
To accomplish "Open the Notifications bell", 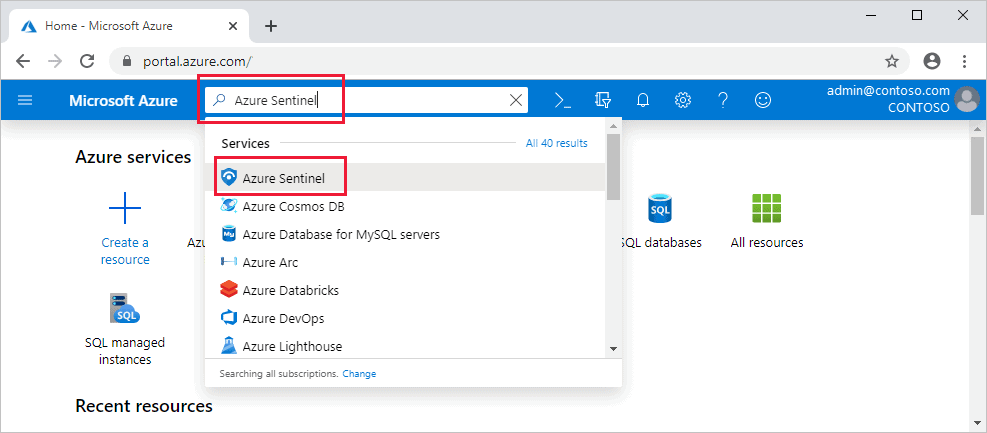I will 643,100.
